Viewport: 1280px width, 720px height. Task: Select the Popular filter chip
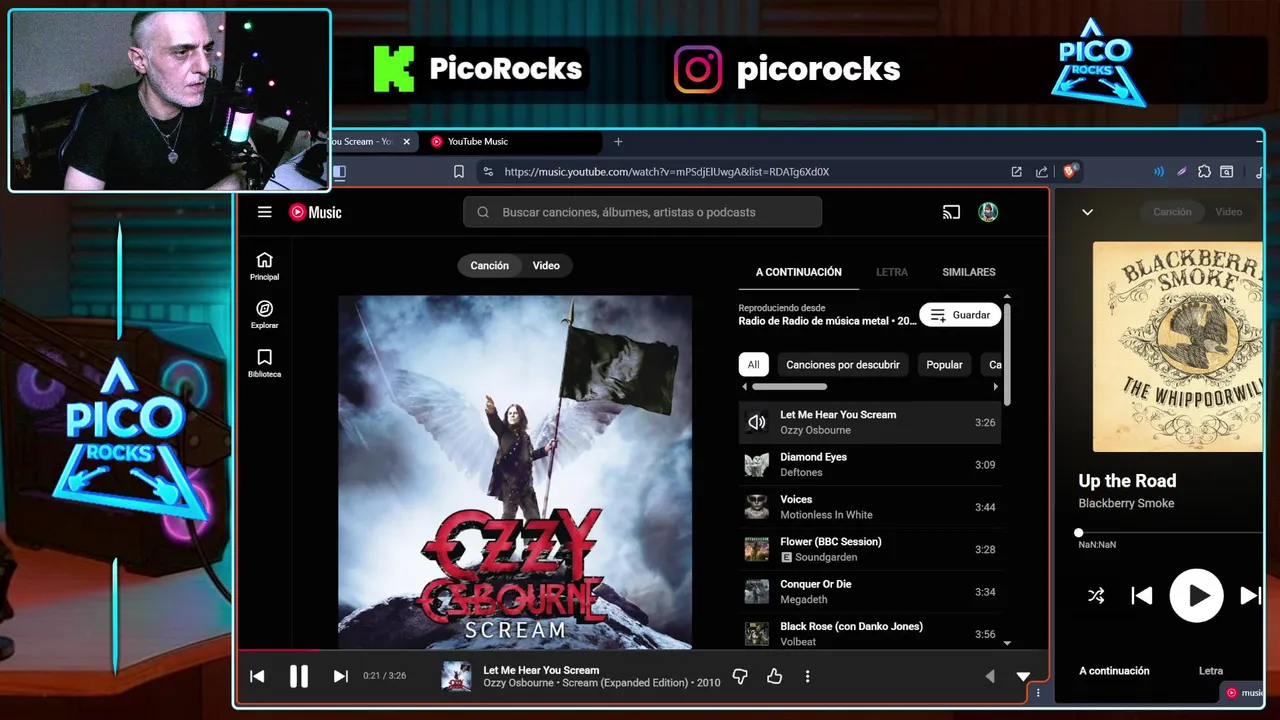(944, 365)
